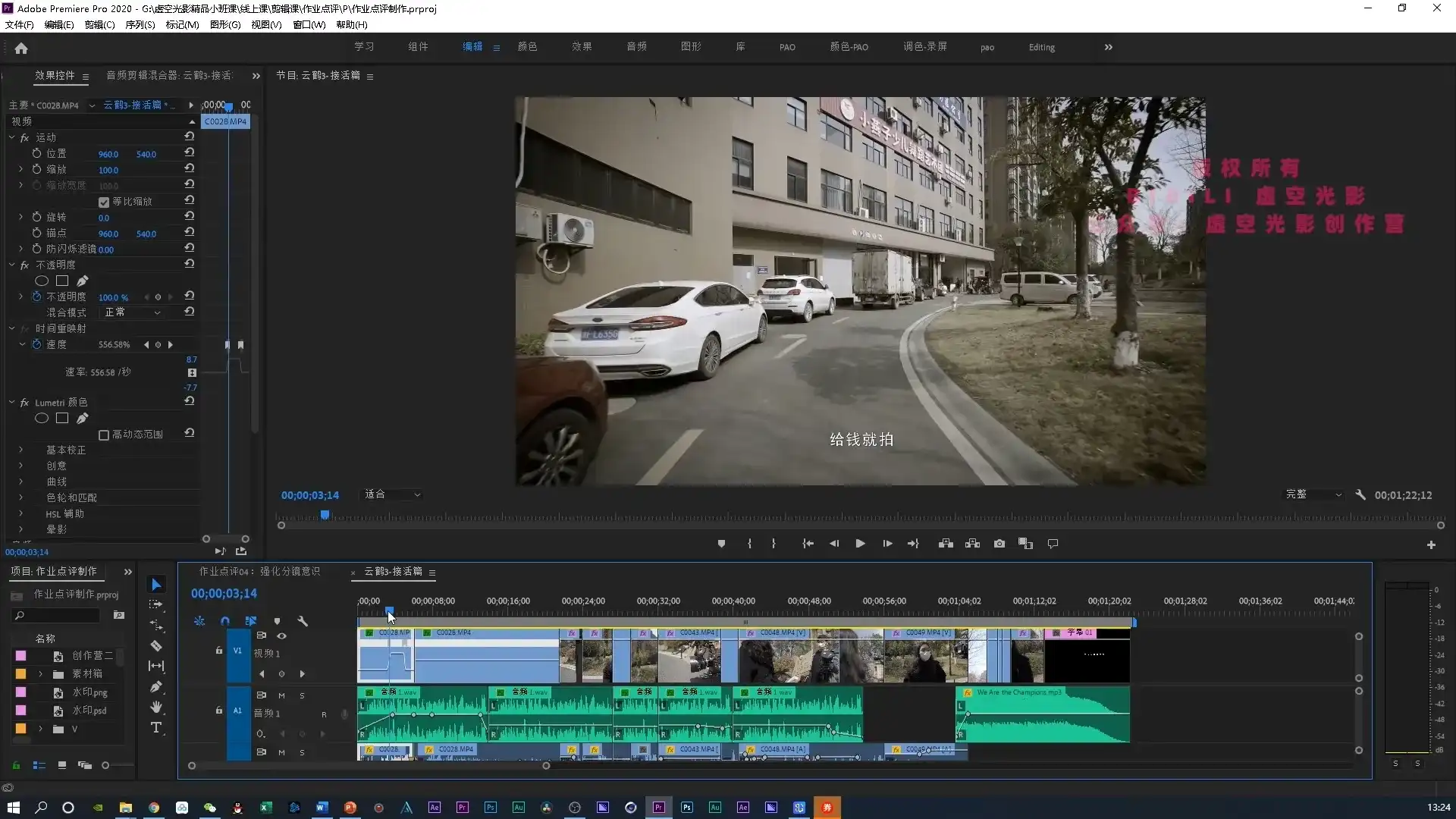Open the 序列(S) menu
Screen dimensions: 1456x819
click(x=140, y=24)
